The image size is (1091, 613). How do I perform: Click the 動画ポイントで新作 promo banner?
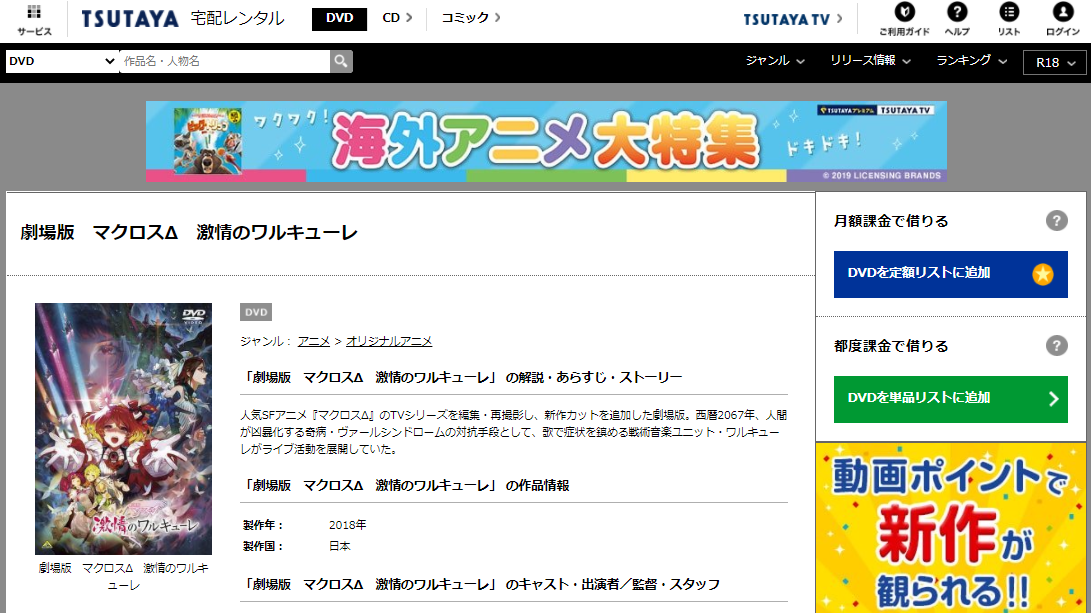tap(950, 528)
